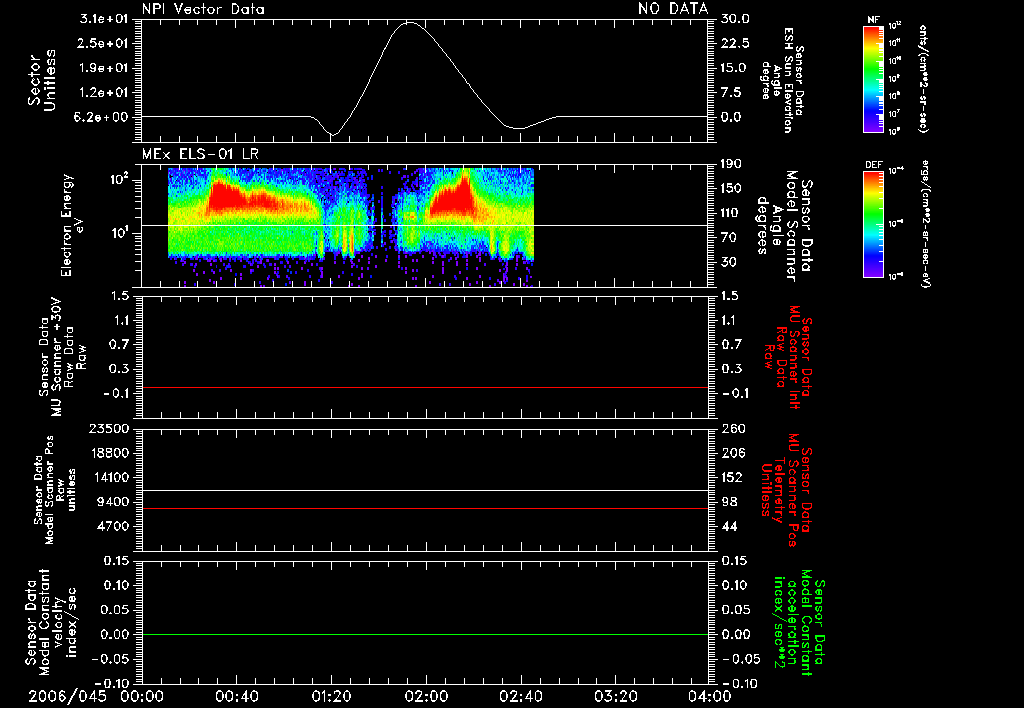Click the 23500 scanner position tick value

point(108,429)
